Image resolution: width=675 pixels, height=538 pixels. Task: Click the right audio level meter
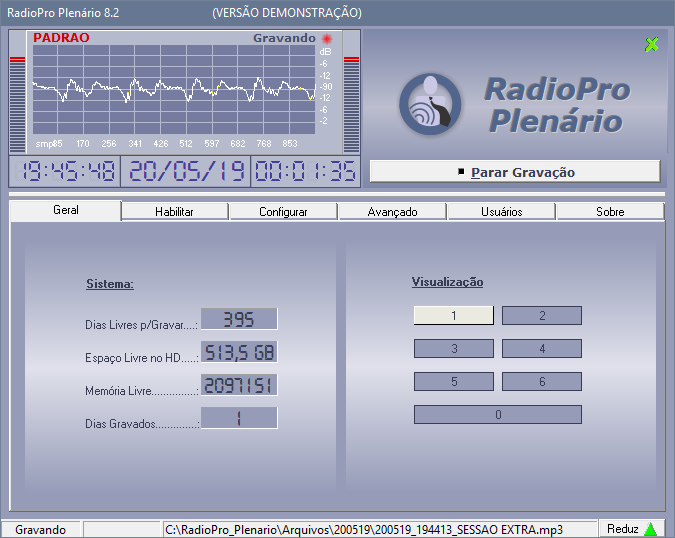tap(351, 104)
